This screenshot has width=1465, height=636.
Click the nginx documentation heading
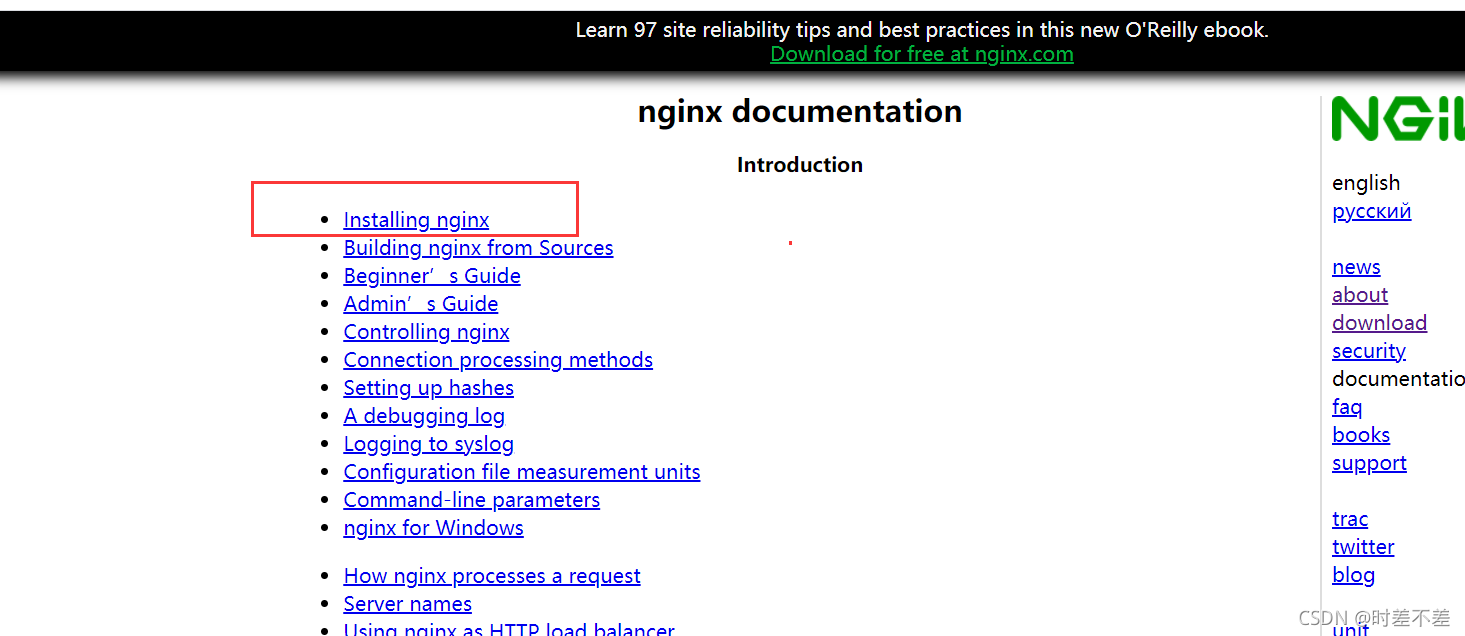[800, 111]
